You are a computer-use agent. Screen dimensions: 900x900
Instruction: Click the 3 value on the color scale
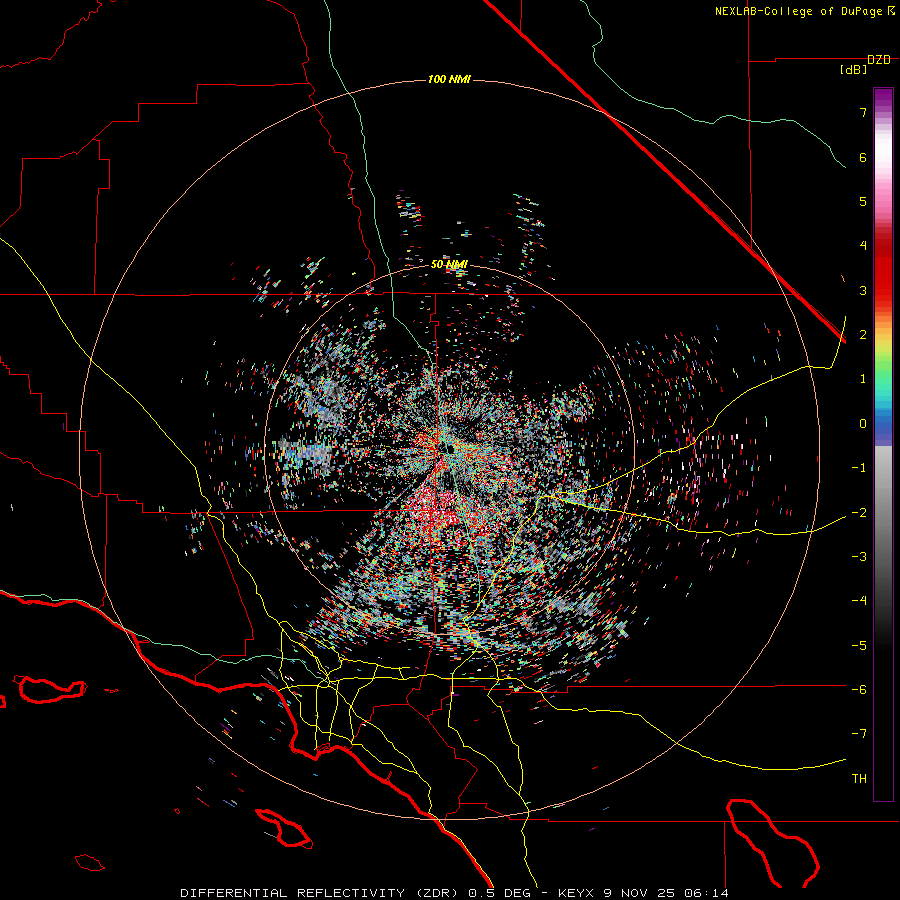pos(863,290)
